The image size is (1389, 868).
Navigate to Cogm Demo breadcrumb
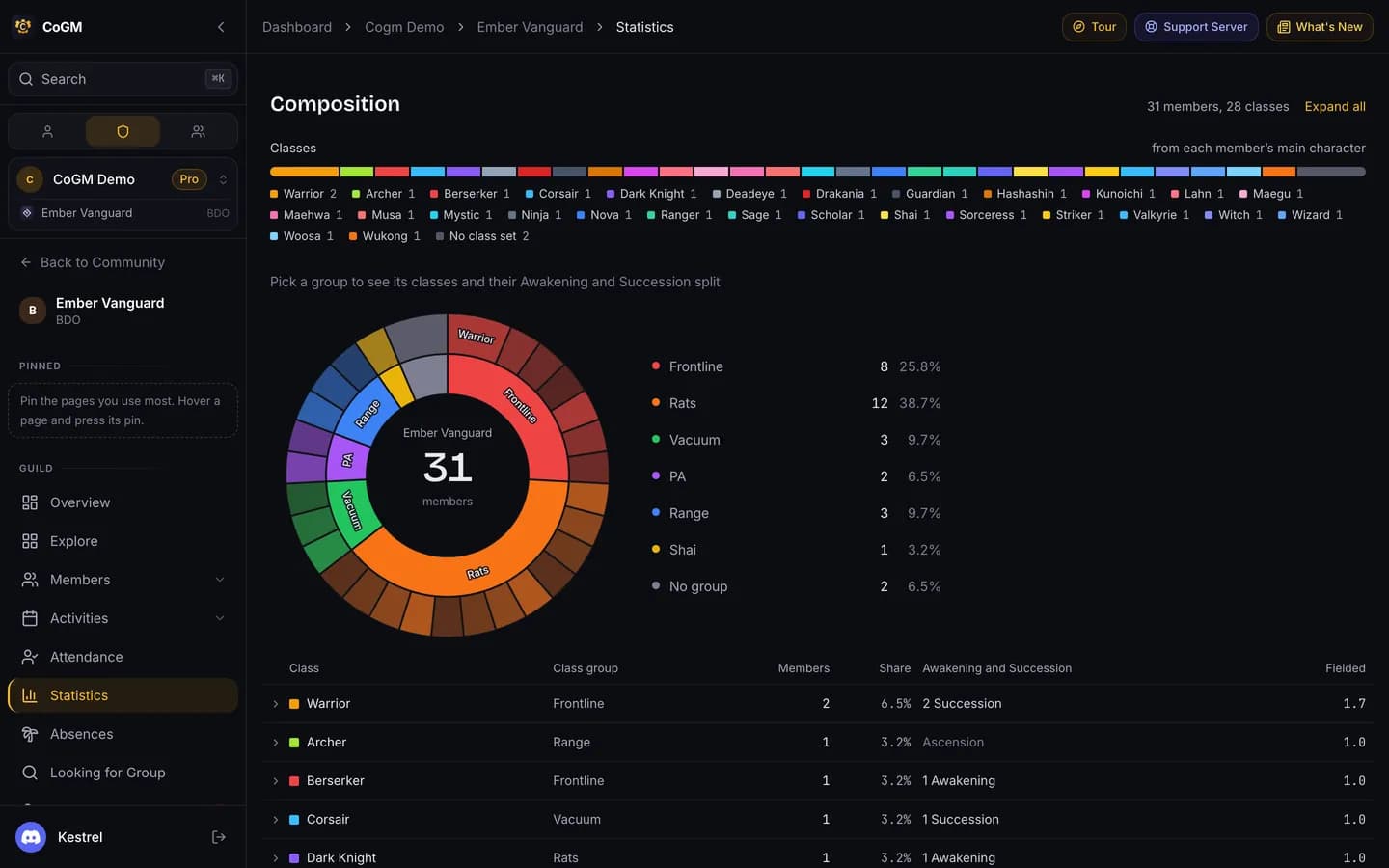[404, 27]
